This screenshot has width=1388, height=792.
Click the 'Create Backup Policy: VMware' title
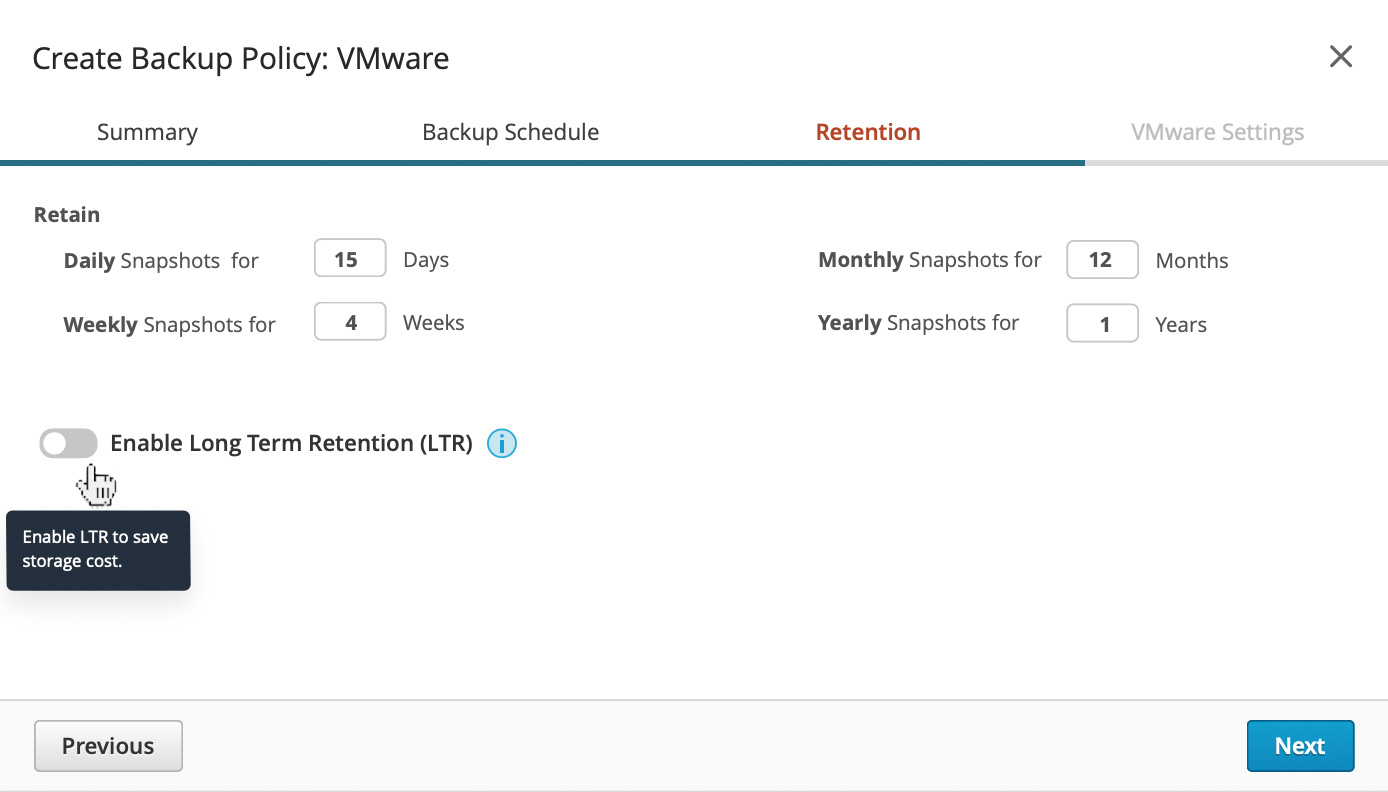click(241, 58)
